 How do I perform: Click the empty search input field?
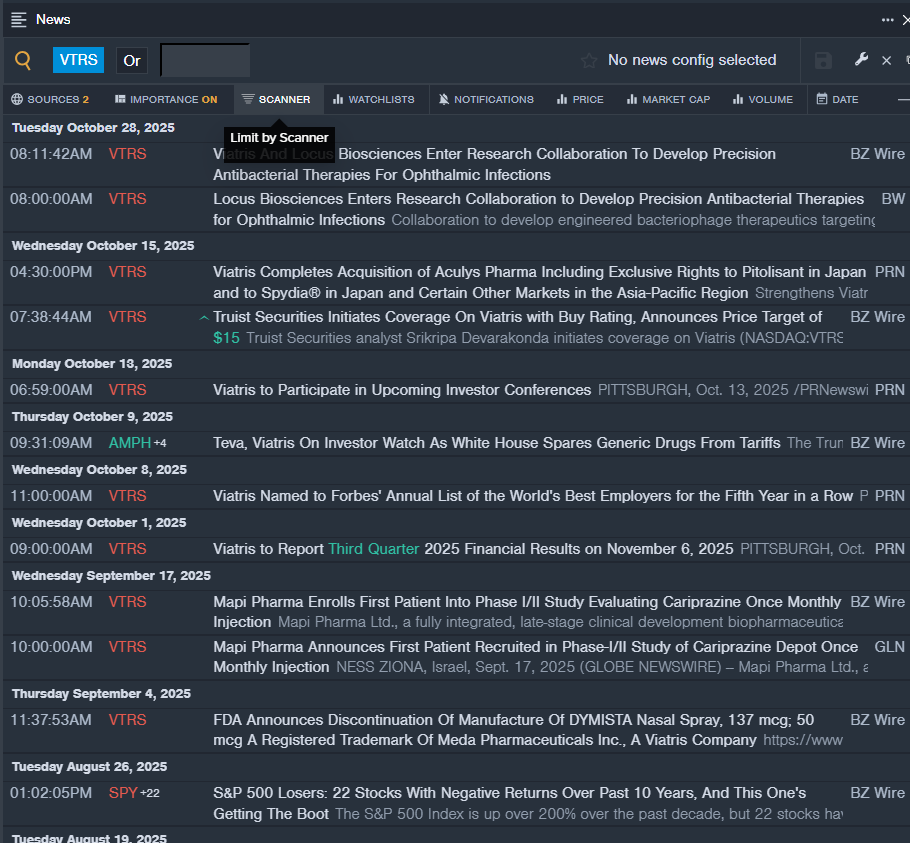tap(205, 60)
